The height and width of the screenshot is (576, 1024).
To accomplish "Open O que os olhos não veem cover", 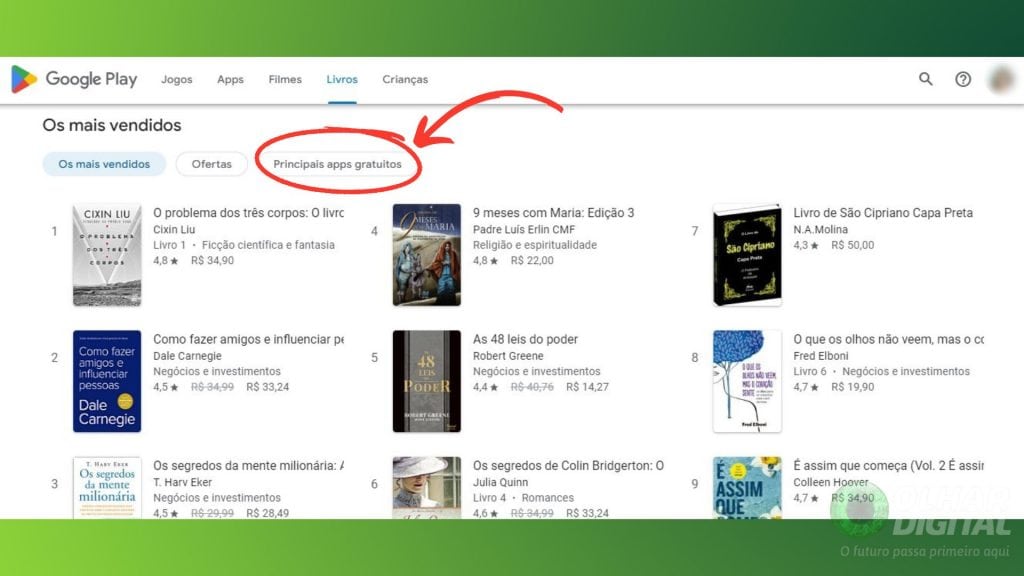I will (747, 381).
